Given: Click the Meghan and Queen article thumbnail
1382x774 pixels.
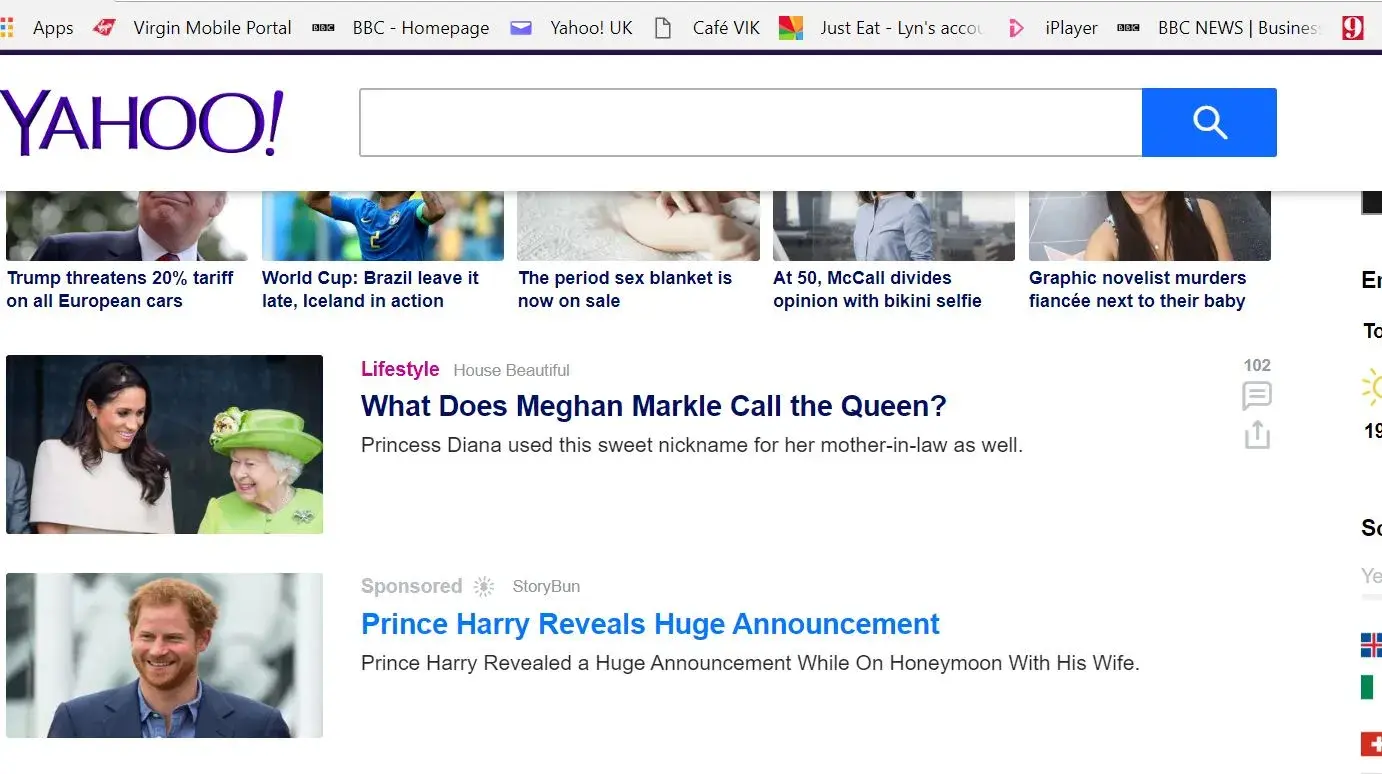Looking at the screenshot, I should click(x=164, y=444).
